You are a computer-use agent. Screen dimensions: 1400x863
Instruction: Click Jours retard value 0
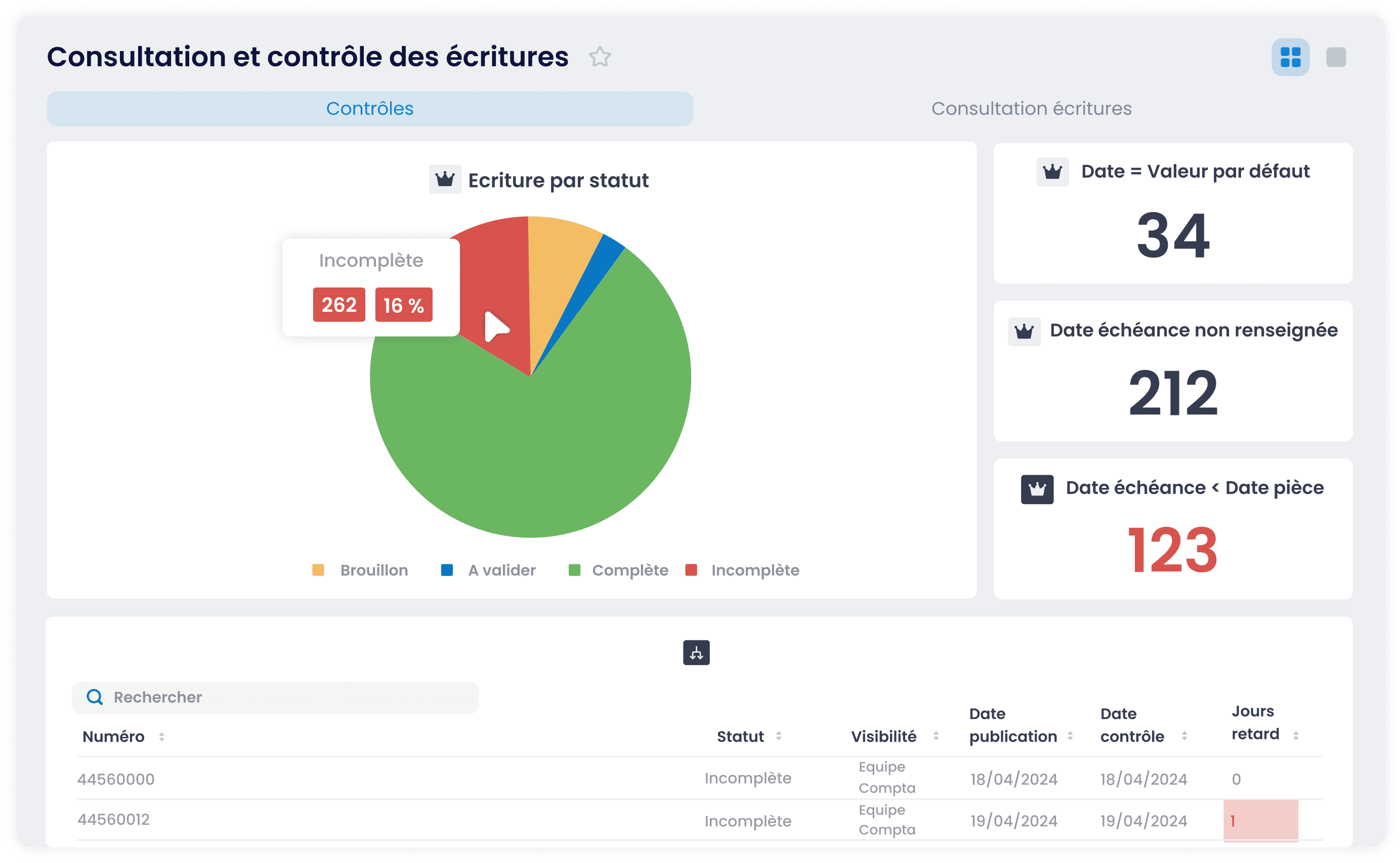[x=1236, y=779]
